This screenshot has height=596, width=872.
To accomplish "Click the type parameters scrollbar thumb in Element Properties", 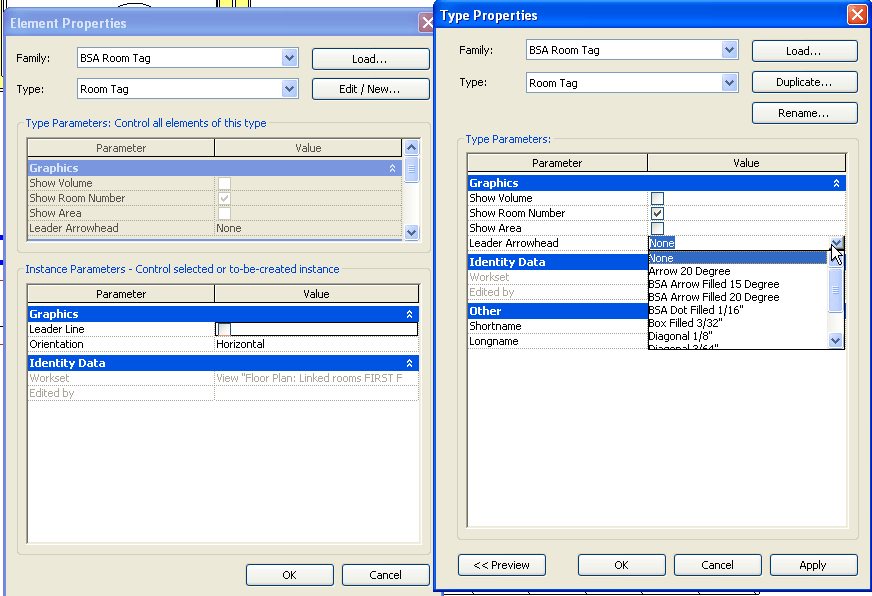I will pyautogui.click(x=412, y=170).
